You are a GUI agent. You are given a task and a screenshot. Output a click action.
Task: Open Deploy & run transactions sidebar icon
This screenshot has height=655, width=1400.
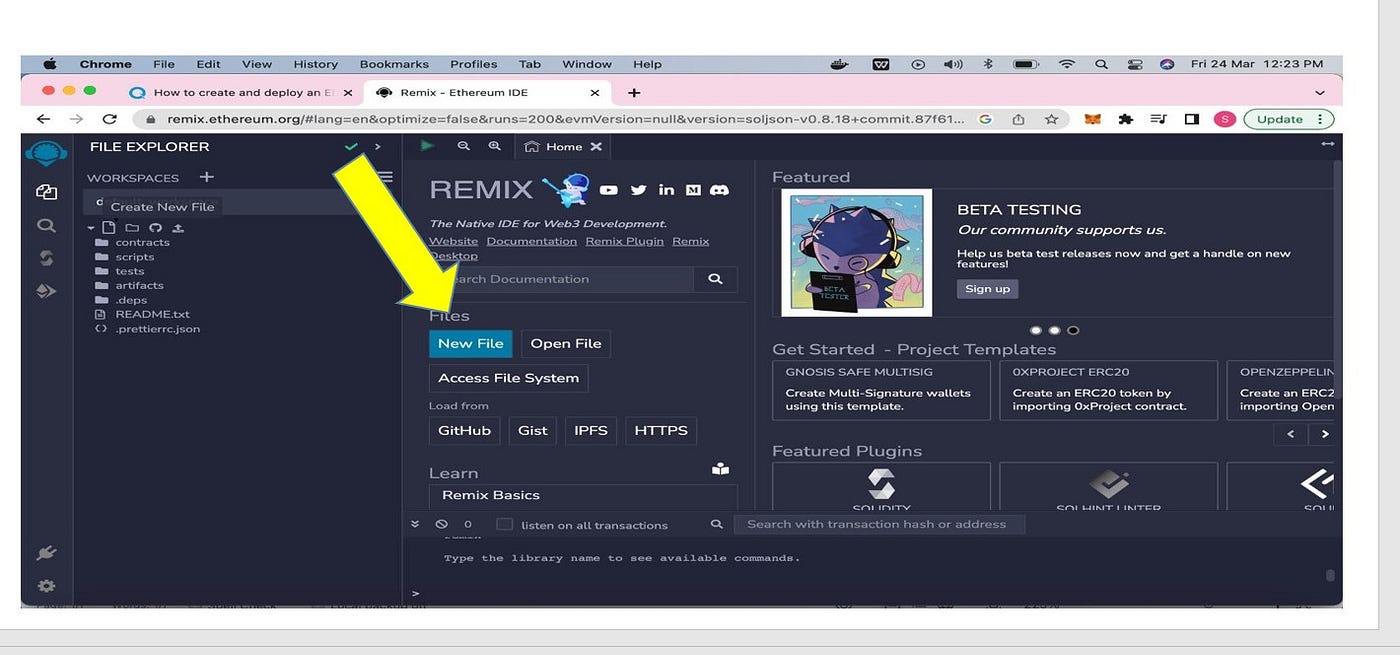pos(46,291)
